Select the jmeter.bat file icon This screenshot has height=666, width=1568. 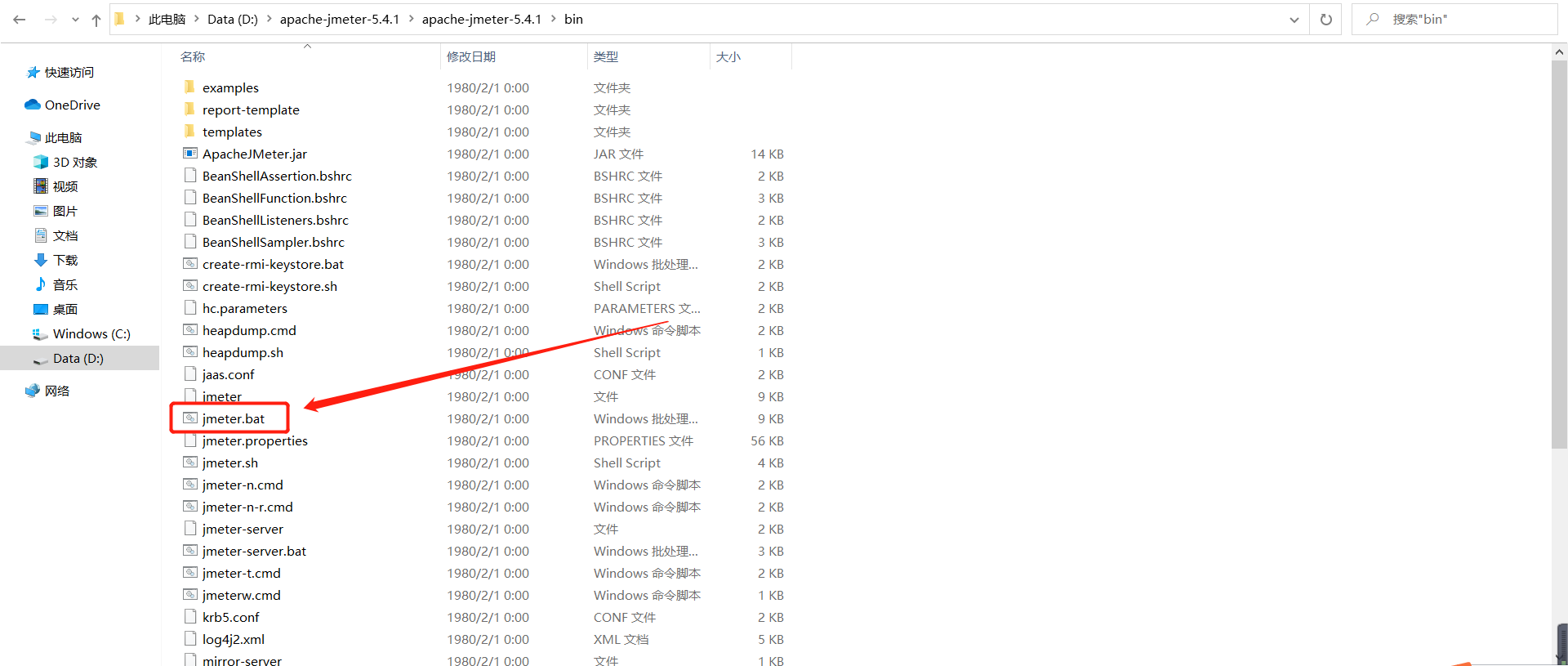189,418
